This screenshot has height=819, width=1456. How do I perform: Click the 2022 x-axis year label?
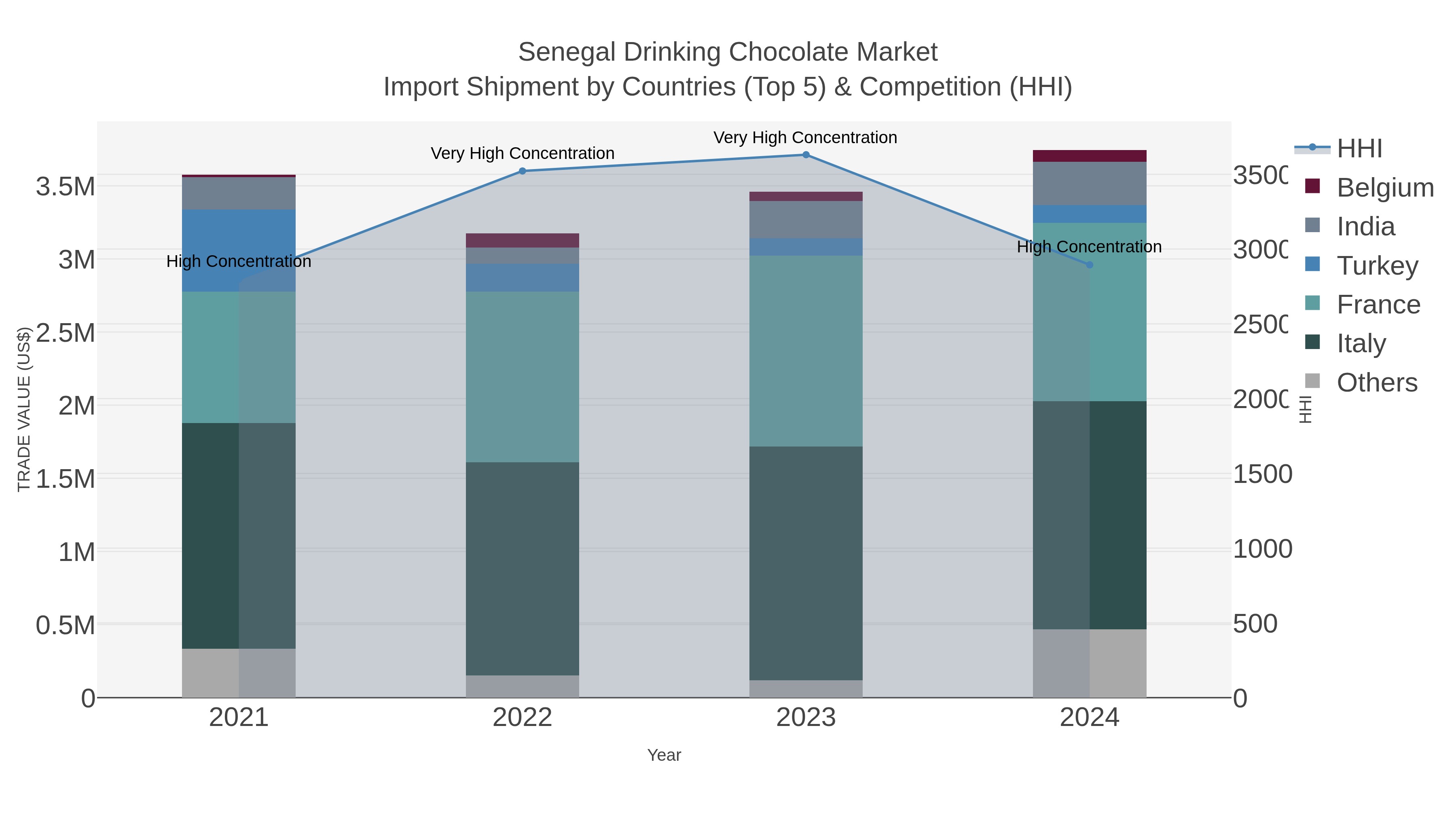pyautogui.click(x=522, y=718)
